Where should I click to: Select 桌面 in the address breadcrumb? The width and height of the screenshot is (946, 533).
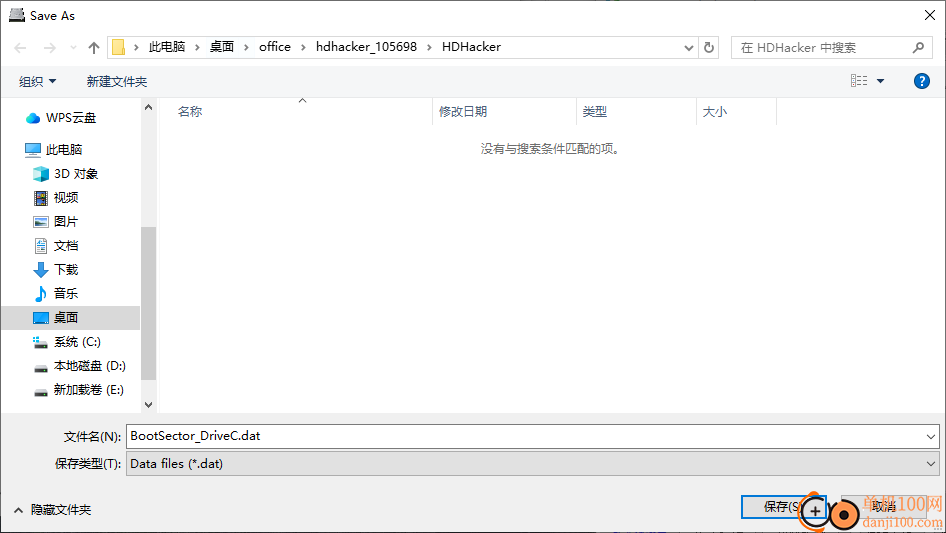point(221,47)
